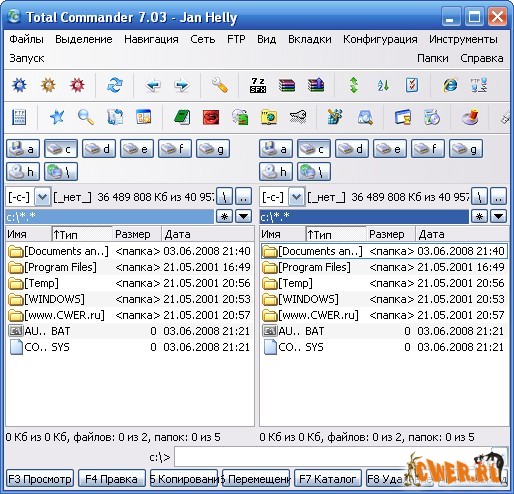This screenshot has height=494, width=514.
Task: Click the FTP list sheet icon
Action: point(19,117)
